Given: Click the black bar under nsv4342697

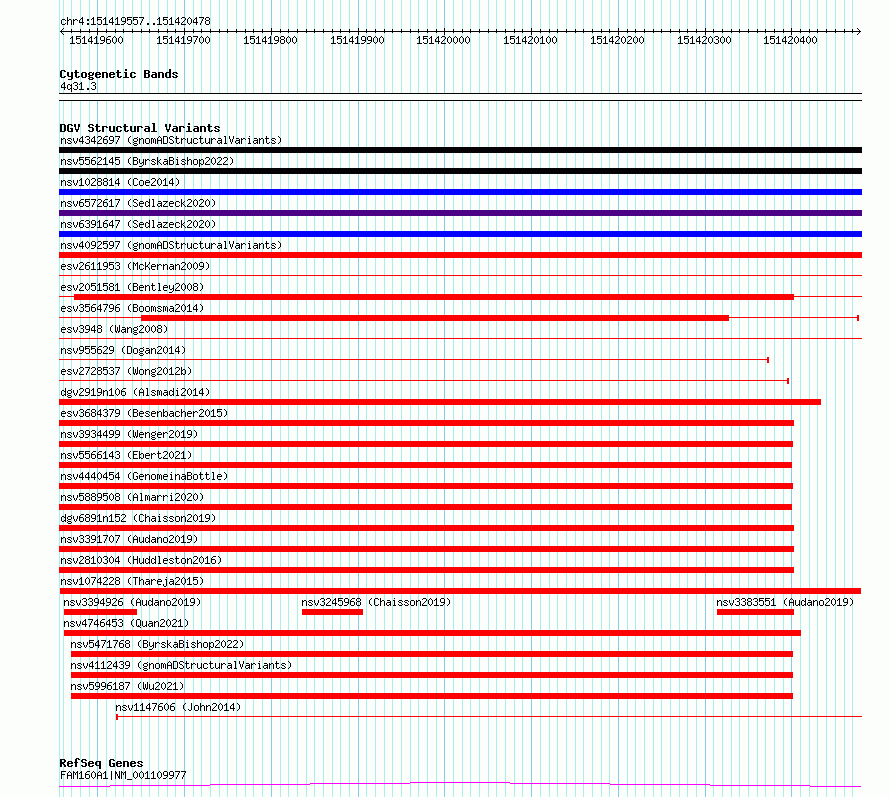Looking at the screenshot, I should click(460, 150).
